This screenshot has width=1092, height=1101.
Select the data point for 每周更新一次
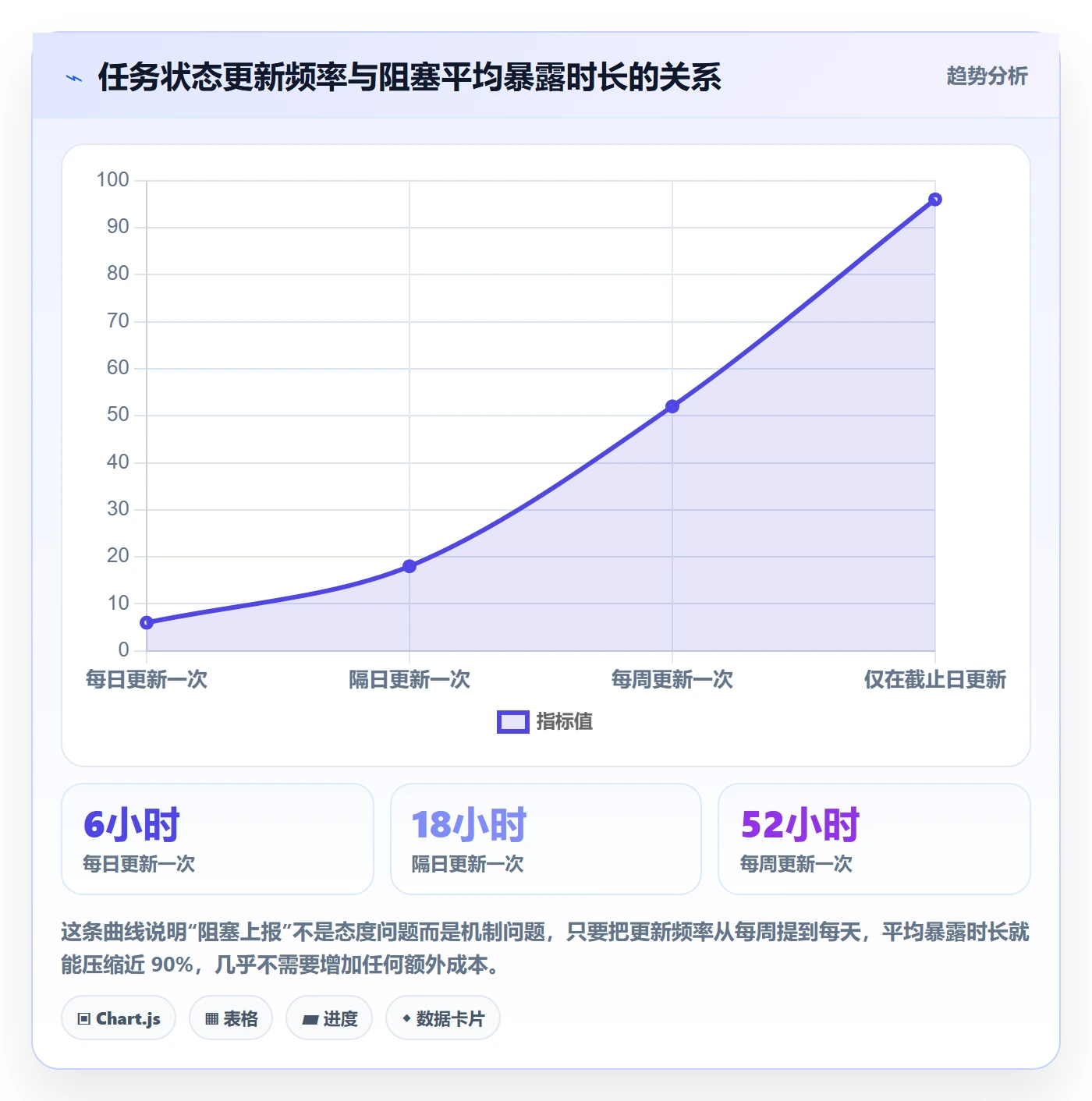point(672,406)
